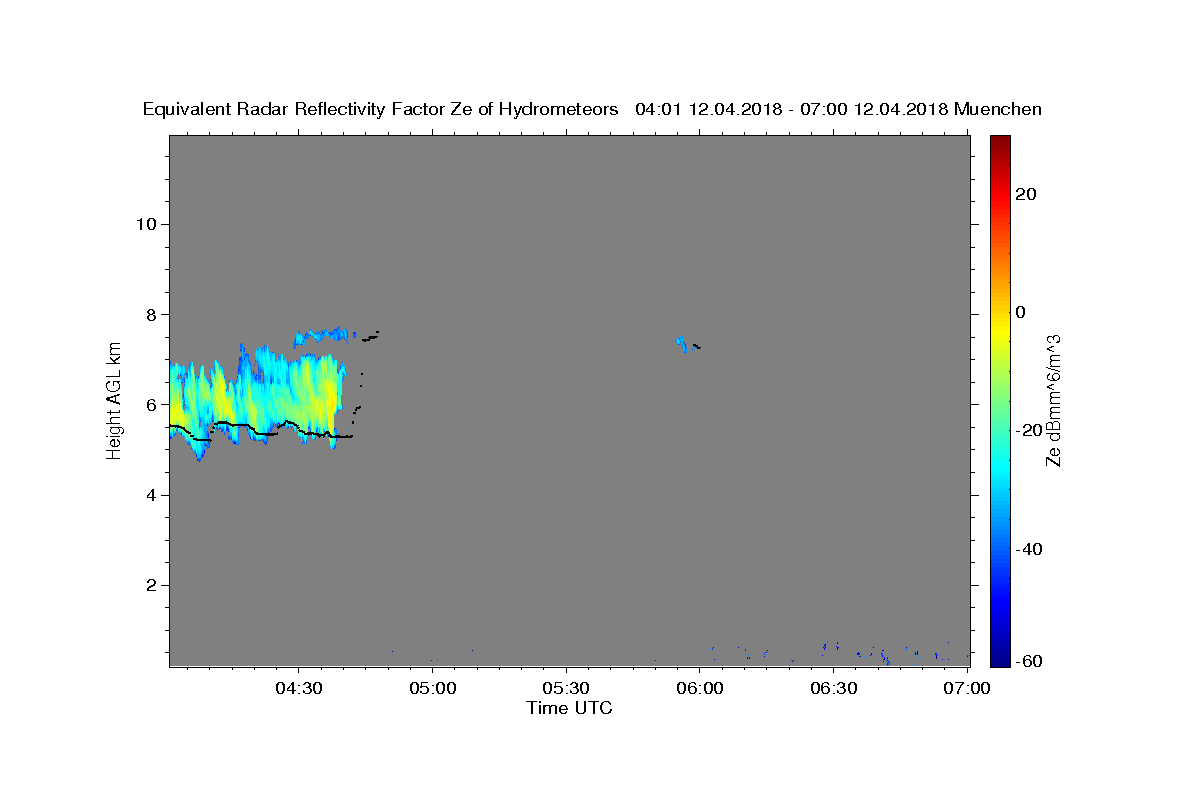Image resolution: width=1200 pixels, height=800 pixels.
Task: Click the 'Ze dBmm^6/m^3' colorbar unit label
Action: (x=1054, y=400)
